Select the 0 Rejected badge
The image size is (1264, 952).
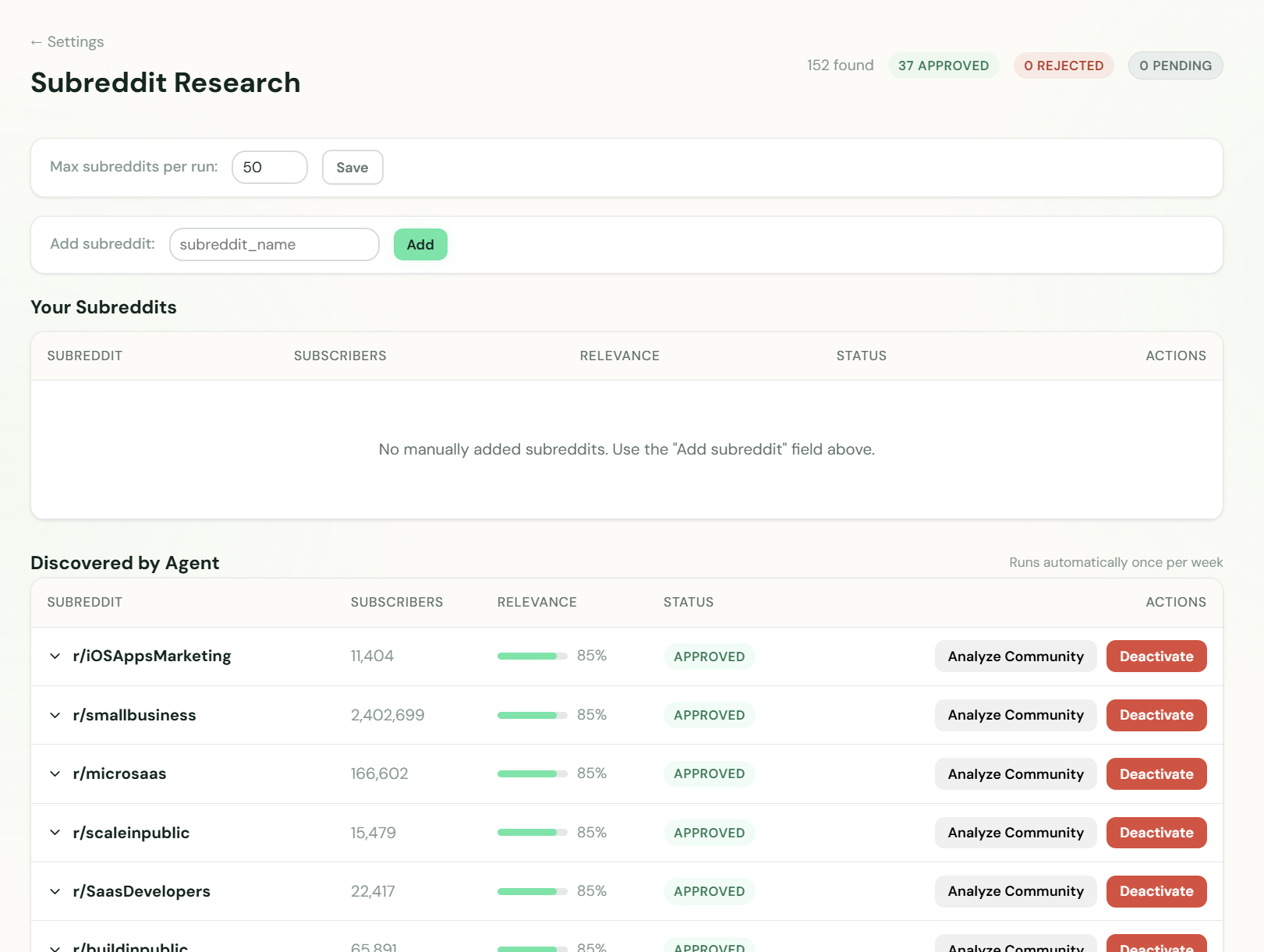[1063, 65]
